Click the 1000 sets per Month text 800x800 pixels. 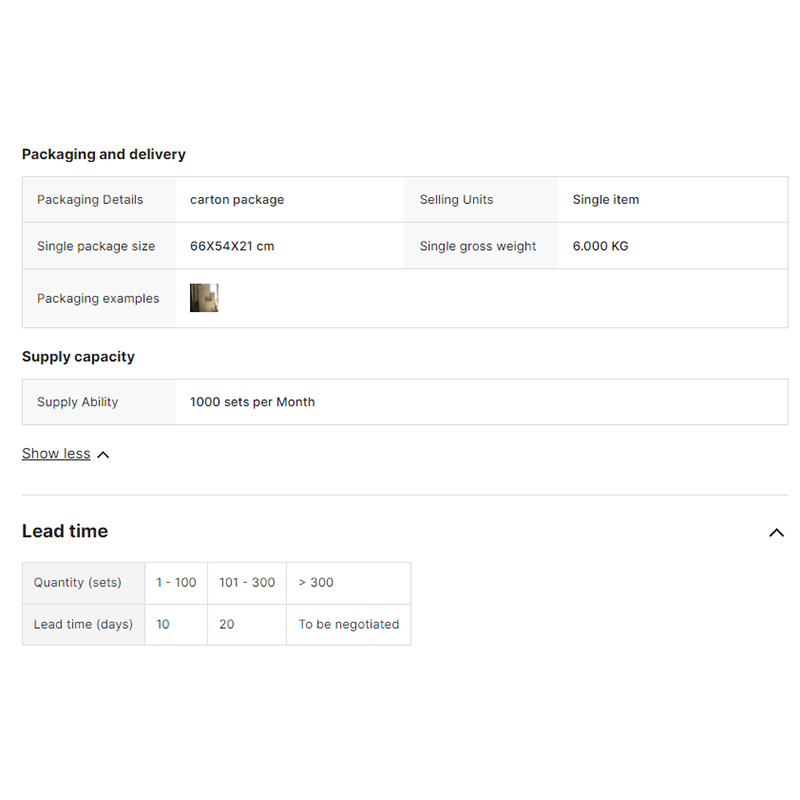[x=252, y=402]
